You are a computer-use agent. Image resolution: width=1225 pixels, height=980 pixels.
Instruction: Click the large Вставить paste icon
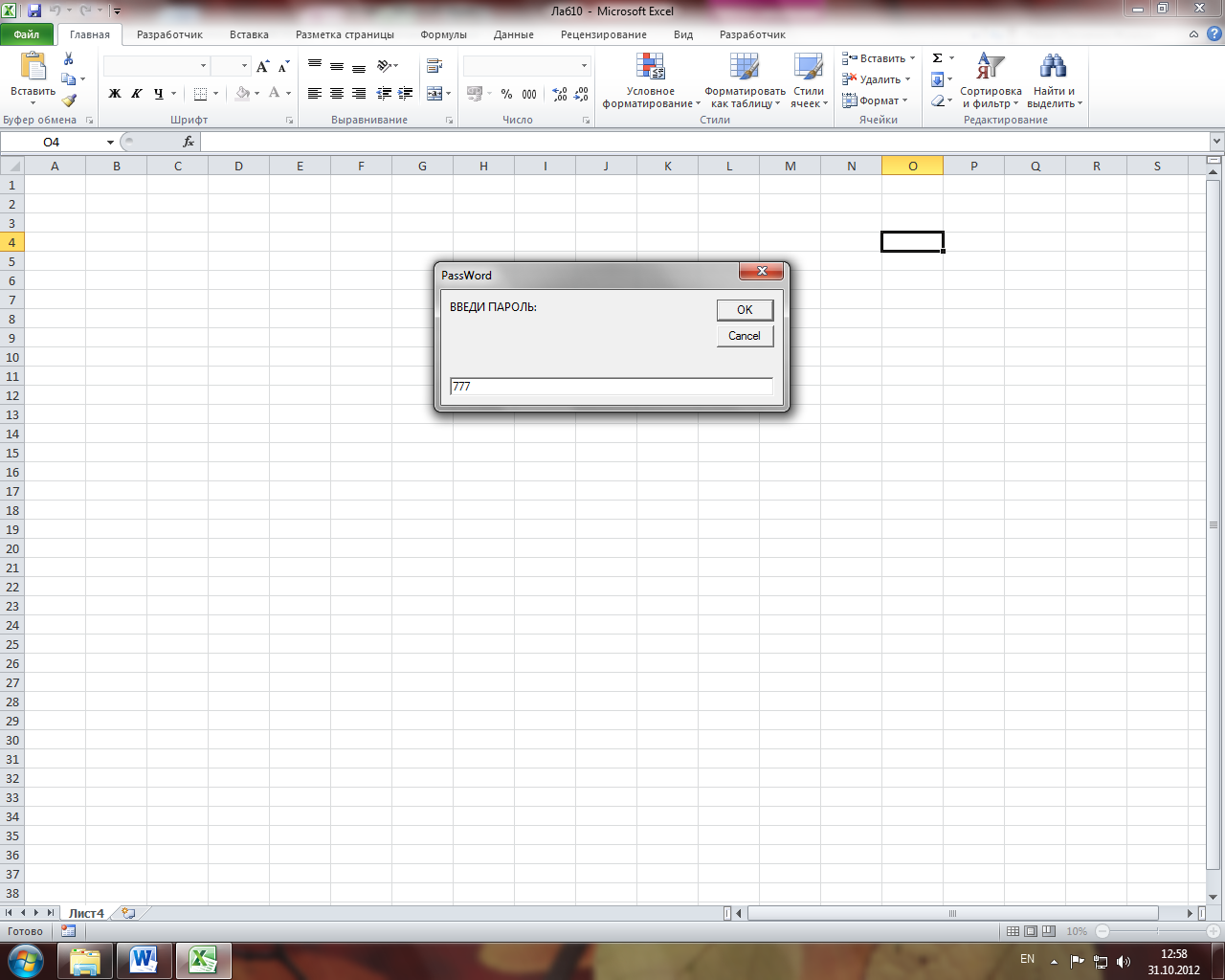click(33, 67)
